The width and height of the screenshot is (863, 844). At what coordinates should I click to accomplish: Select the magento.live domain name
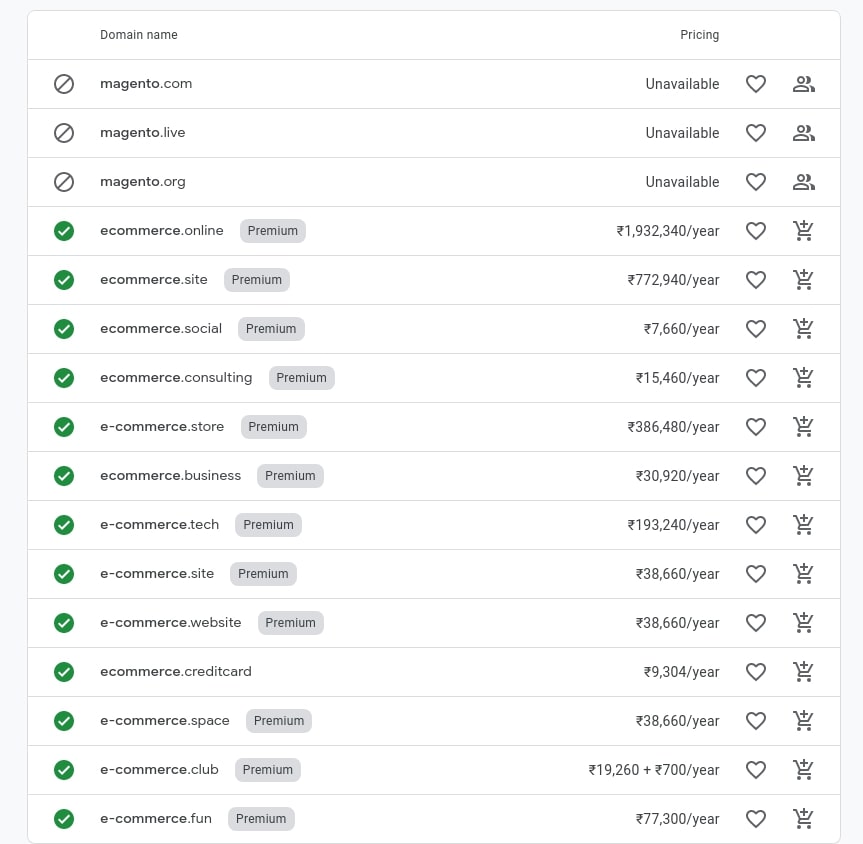pyautogui.click(x=143, y=133)
